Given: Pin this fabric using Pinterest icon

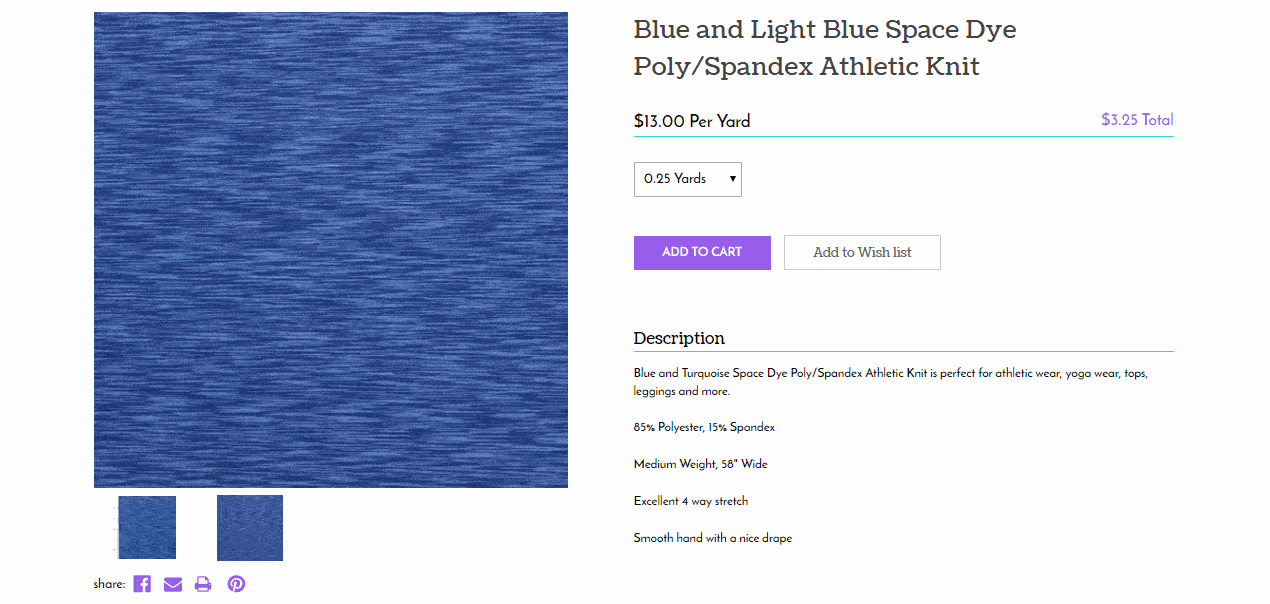Looking at the screenshot, I should click(236, 584).
